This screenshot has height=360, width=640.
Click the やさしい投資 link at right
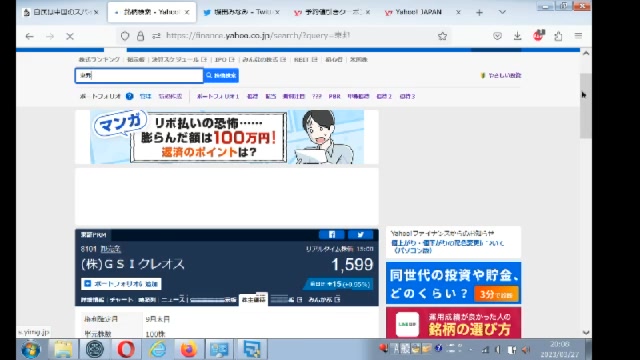pyautogui.click(x=501, y=76)
